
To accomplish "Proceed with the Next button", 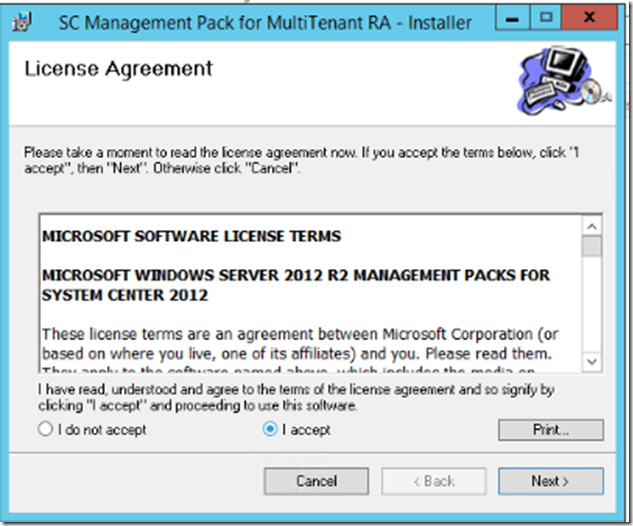I will click(550, 481).
